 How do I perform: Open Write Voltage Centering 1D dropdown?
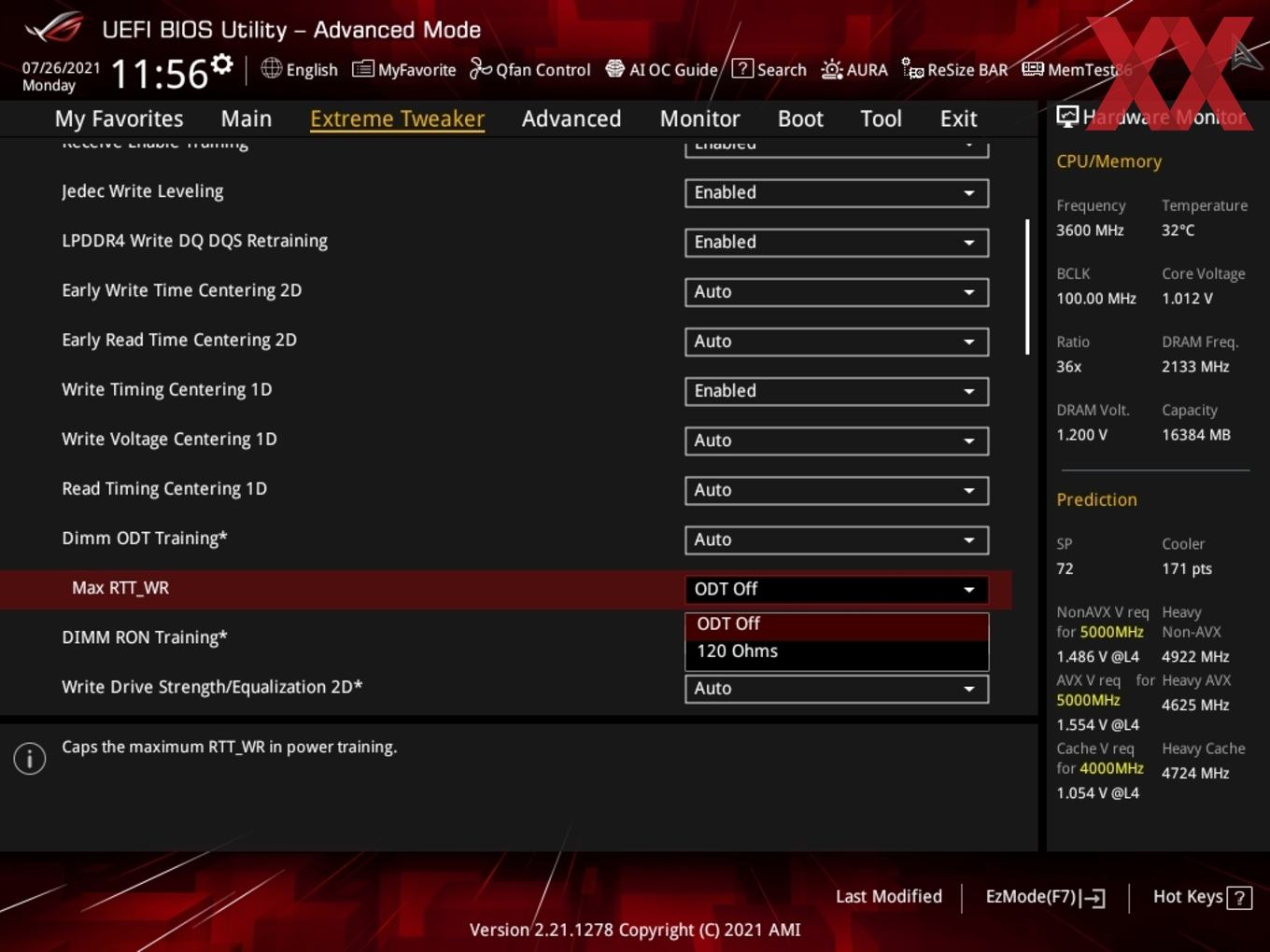(837, 440)
